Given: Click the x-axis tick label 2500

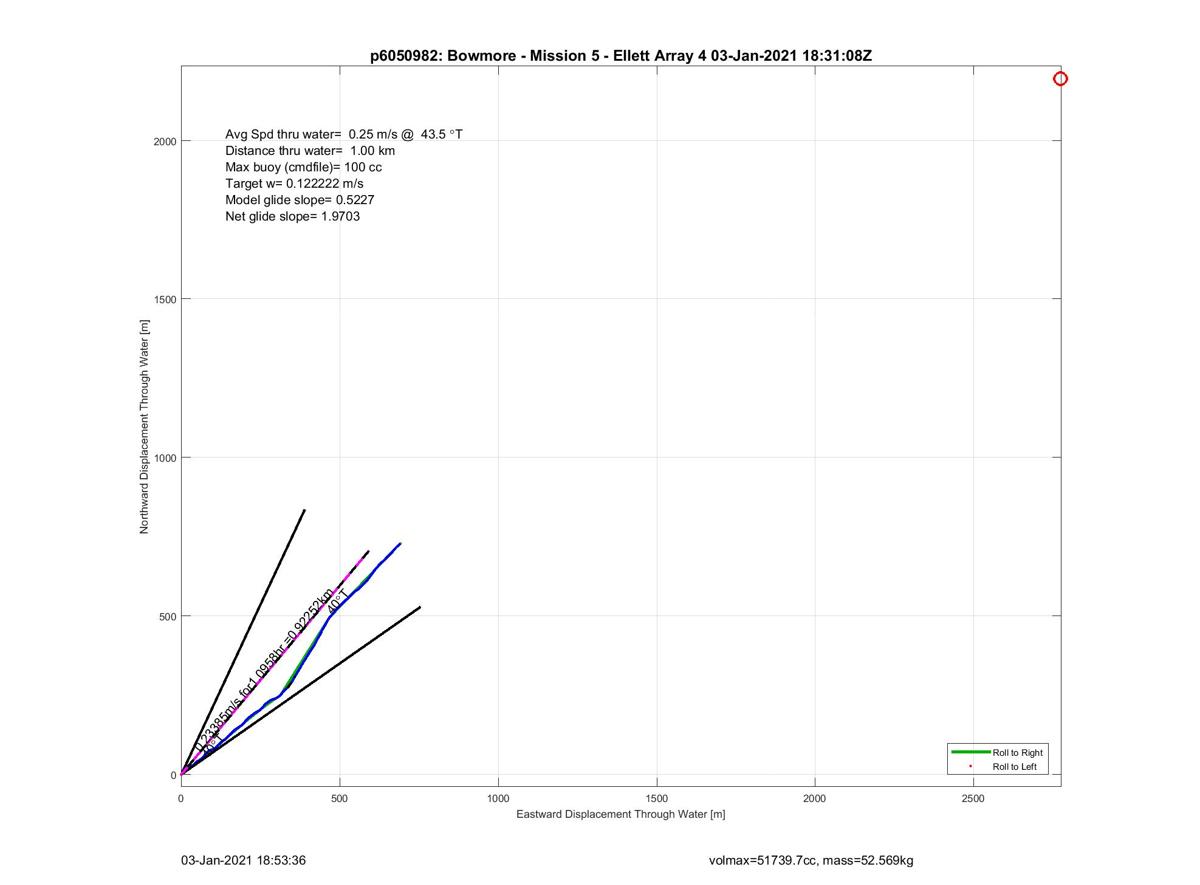Looking at the screenshot, I should point(973,799).
